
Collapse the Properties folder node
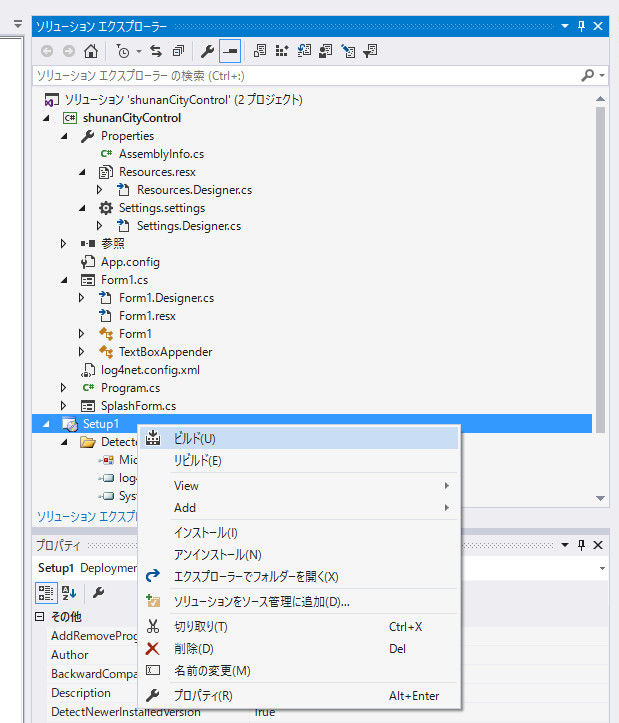pyautogui.click(x=65, y=136)
